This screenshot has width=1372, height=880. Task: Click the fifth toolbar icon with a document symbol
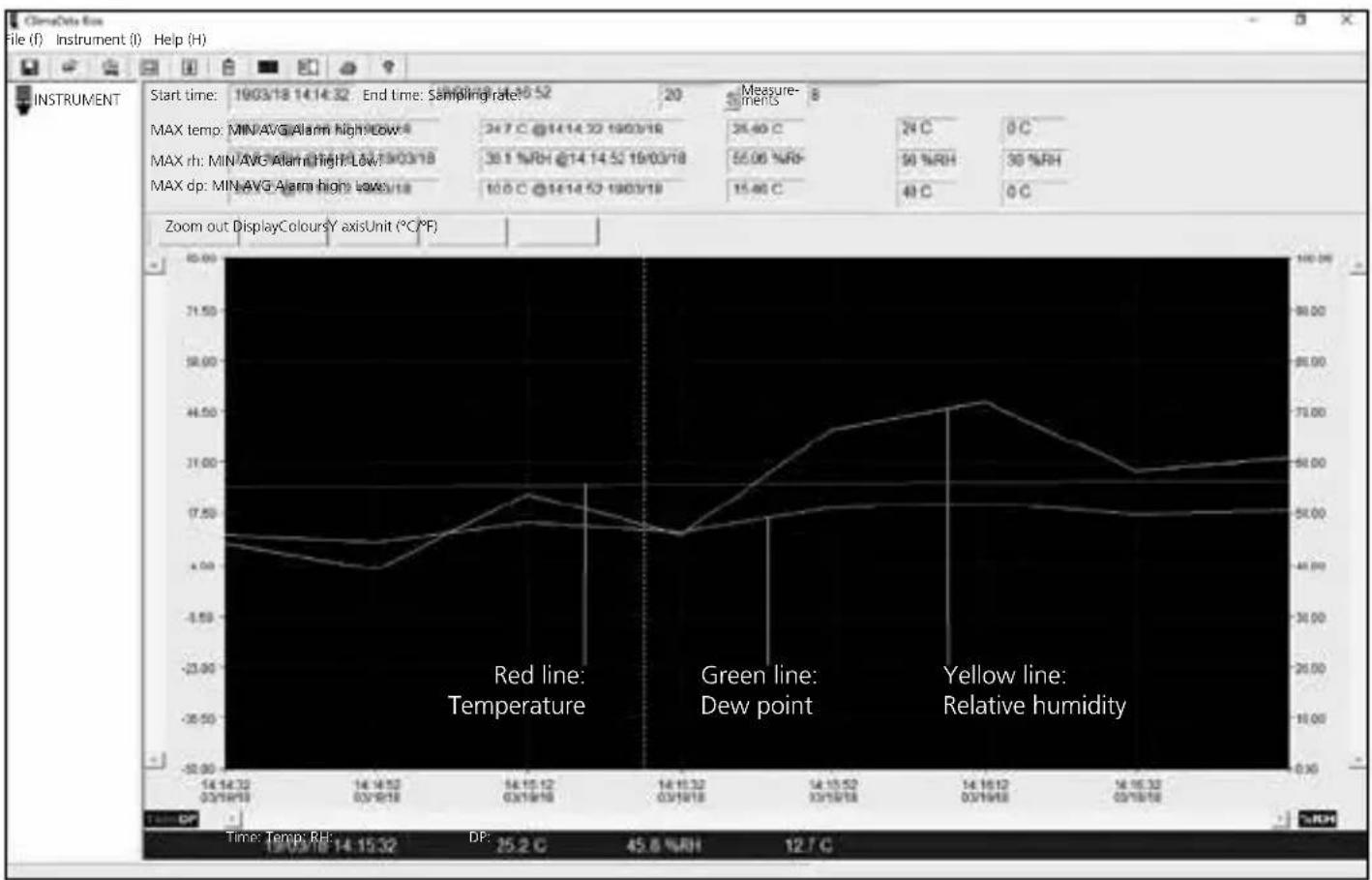[x=190, y=67]
